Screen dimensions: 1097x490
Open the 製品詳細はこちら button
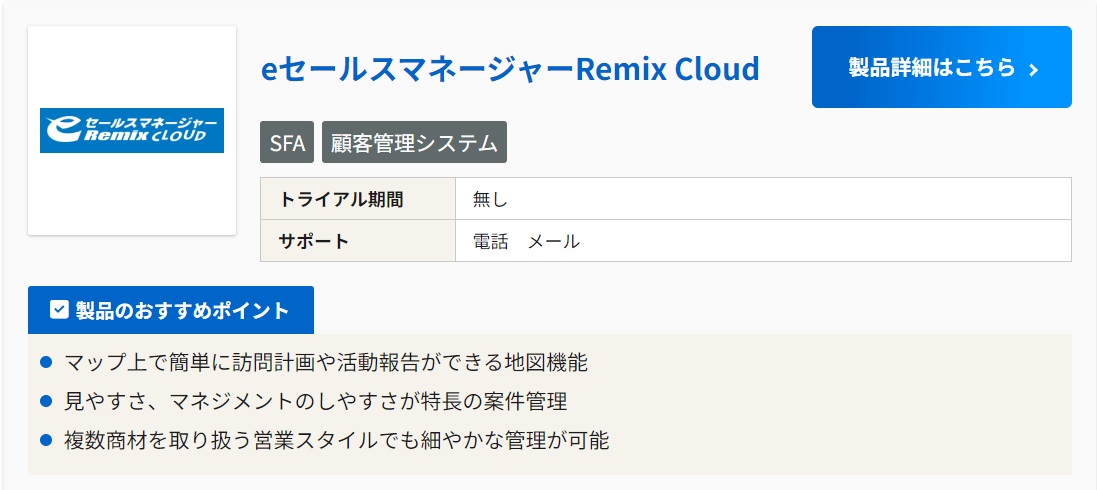pos(942,67)
